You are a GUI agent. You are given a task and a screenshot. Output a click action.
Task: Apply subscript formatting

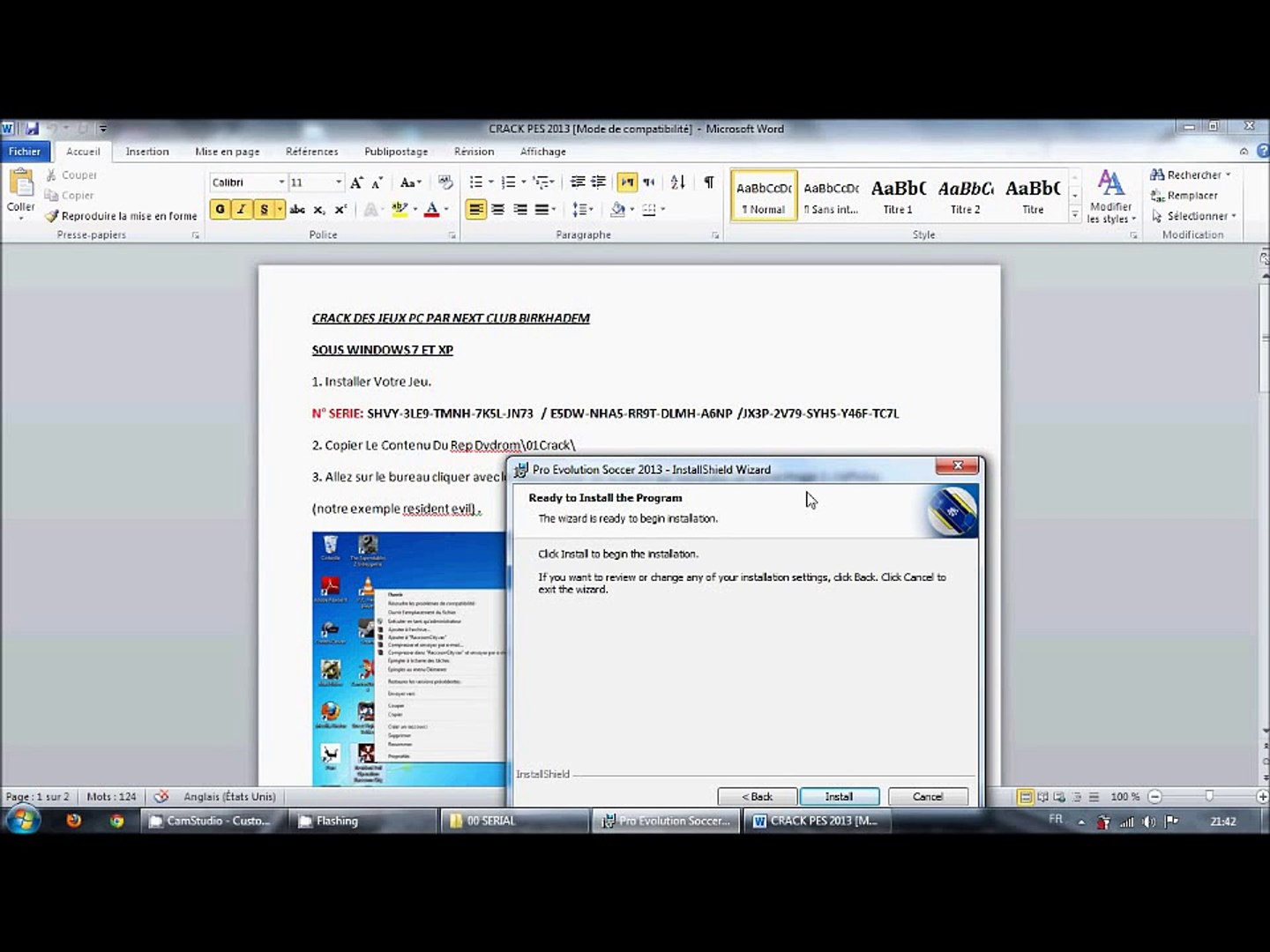pos(319,209)
